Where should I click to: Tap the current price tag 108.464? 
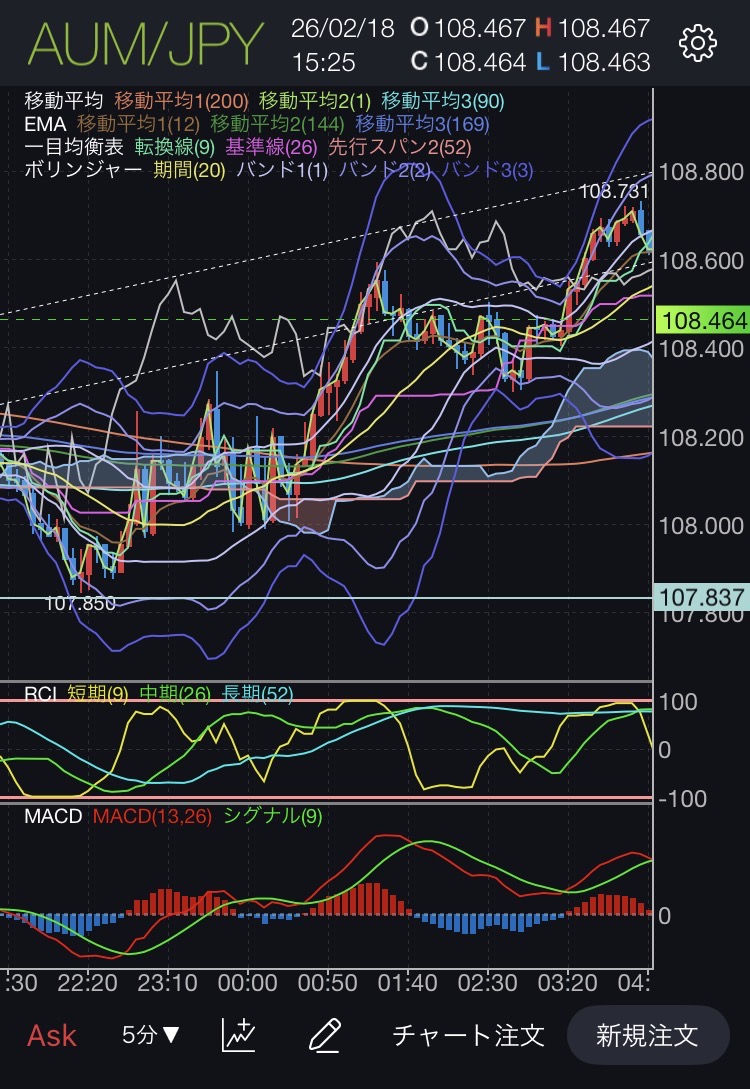coord(702,320)
